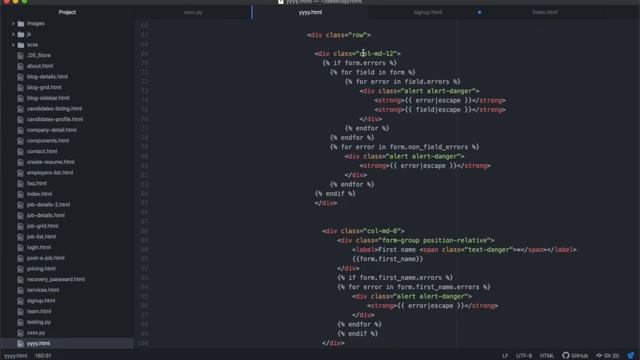Place cursor in 'col-md-12' class text

[x=378, y=53]
